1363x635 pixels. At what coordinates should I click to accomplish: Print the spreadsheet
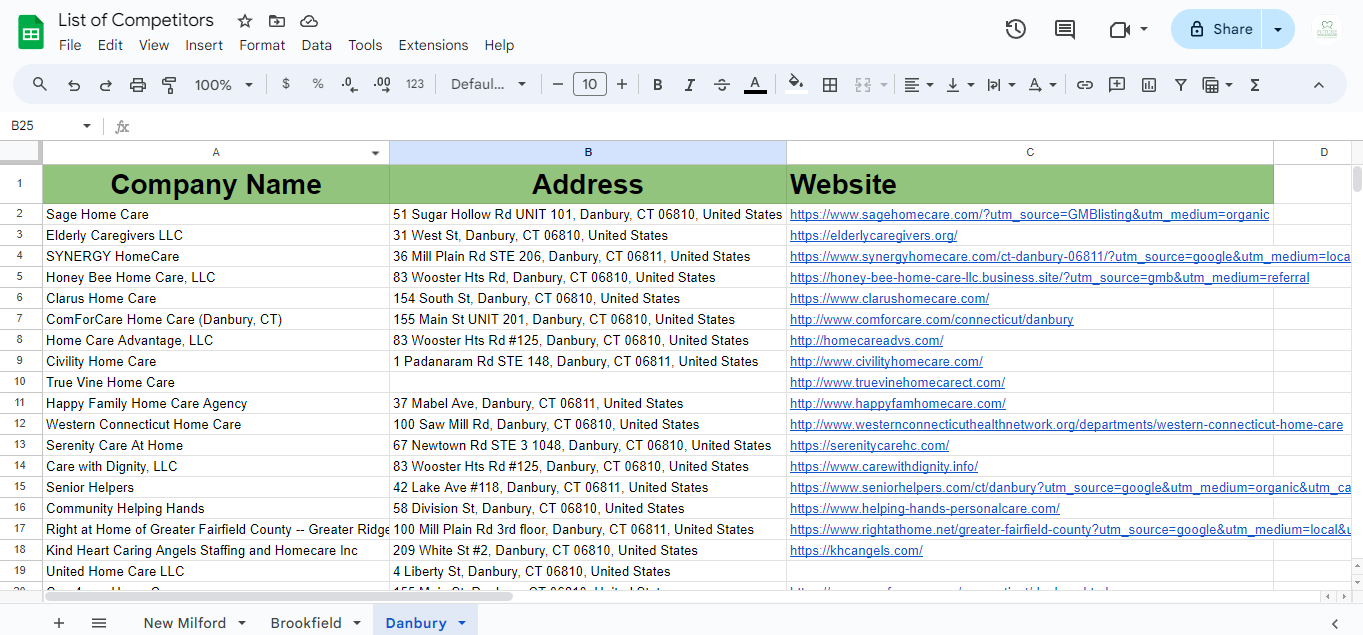[x=138, y=85]
